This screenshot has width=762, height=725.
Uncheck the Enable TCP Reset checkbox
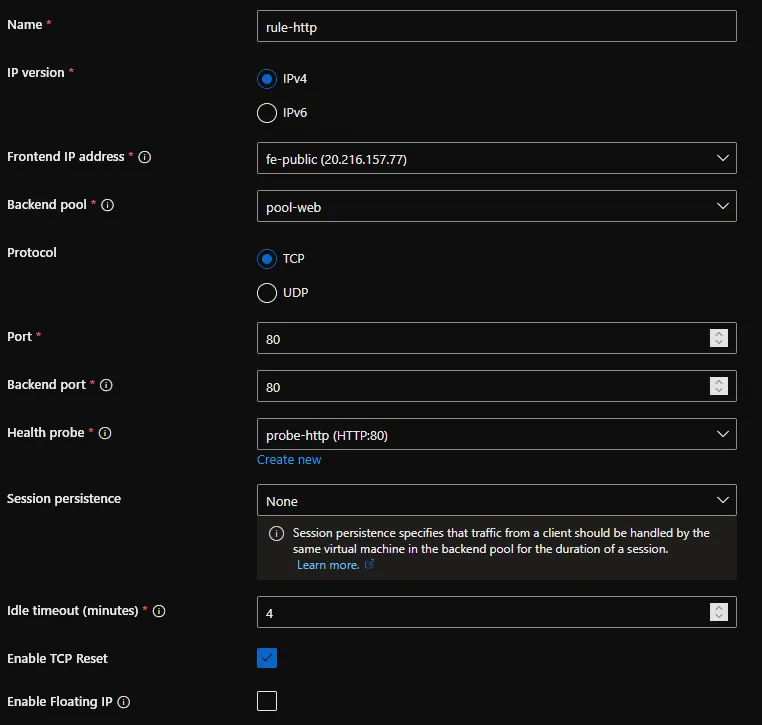point(267,658)
